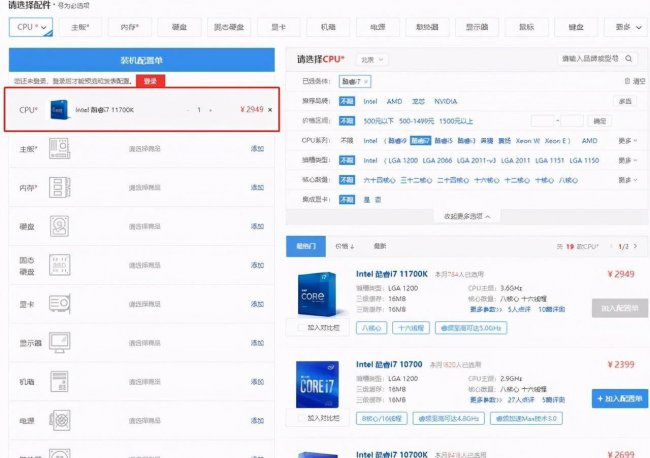Open the 北京 city dropdown
This screenshot has width=650, height=458.
point(372,60)
